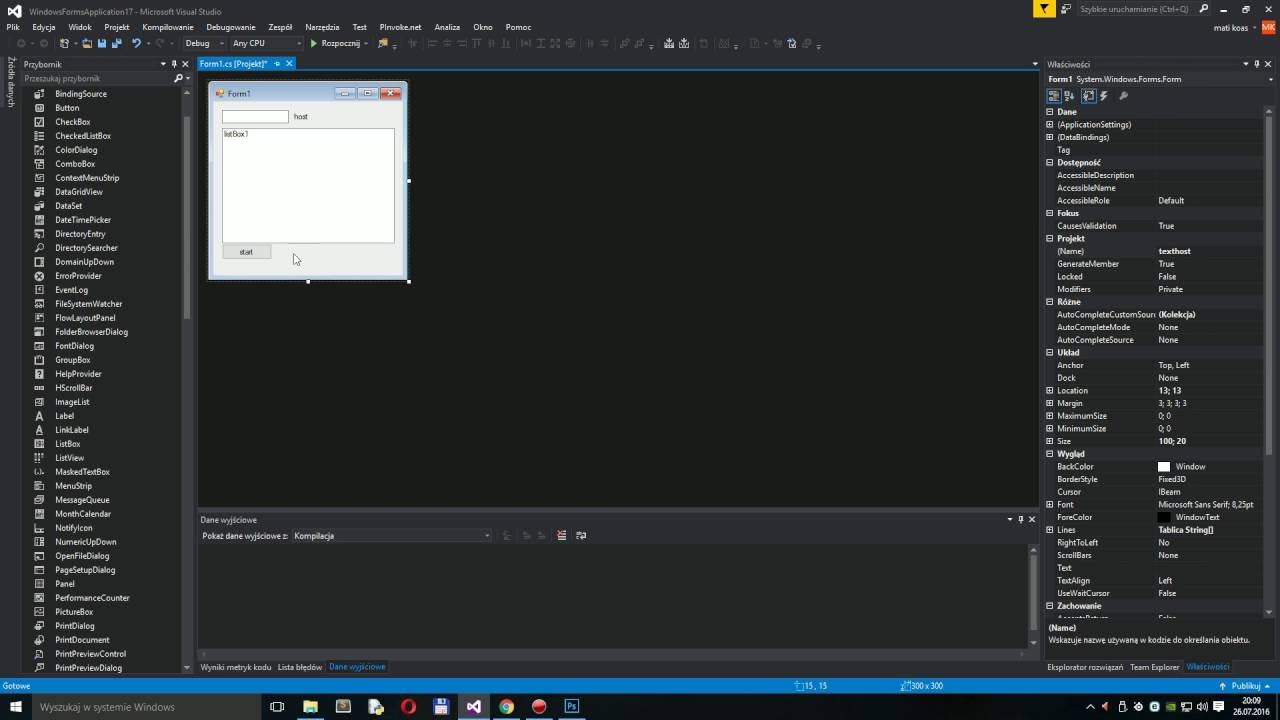Click the text box on Form1 designer
Screen dimensions: 1280x720
click(x=255, y=117)
